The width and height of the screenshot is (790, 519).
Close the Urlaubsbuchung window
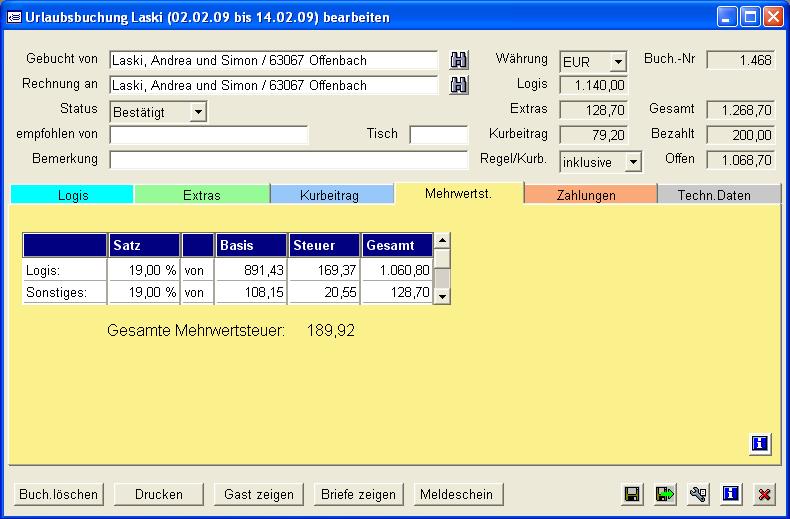tap(773, 17)
